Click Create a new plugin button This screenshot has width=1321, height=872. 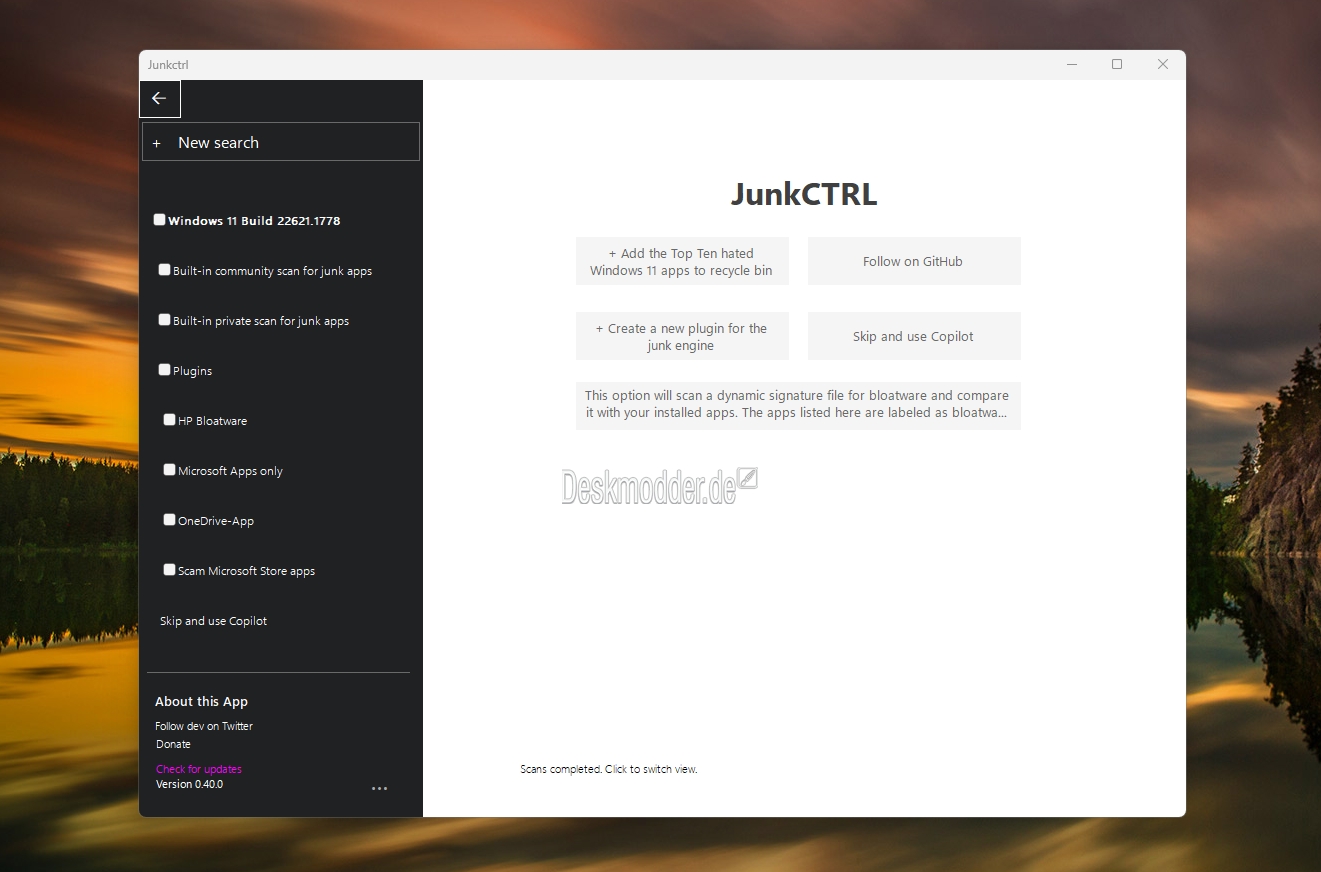pos(682,336)
